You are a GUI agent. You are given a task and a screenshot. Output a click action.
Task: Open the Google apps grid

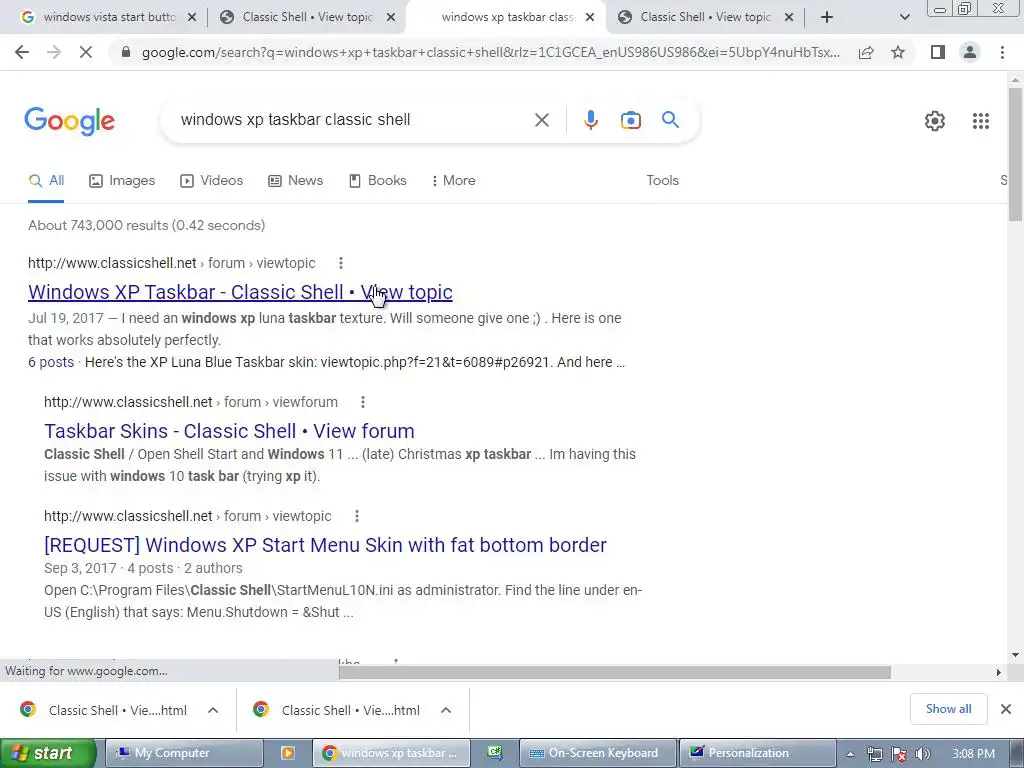pyautogui.click(x=980, y=121)
